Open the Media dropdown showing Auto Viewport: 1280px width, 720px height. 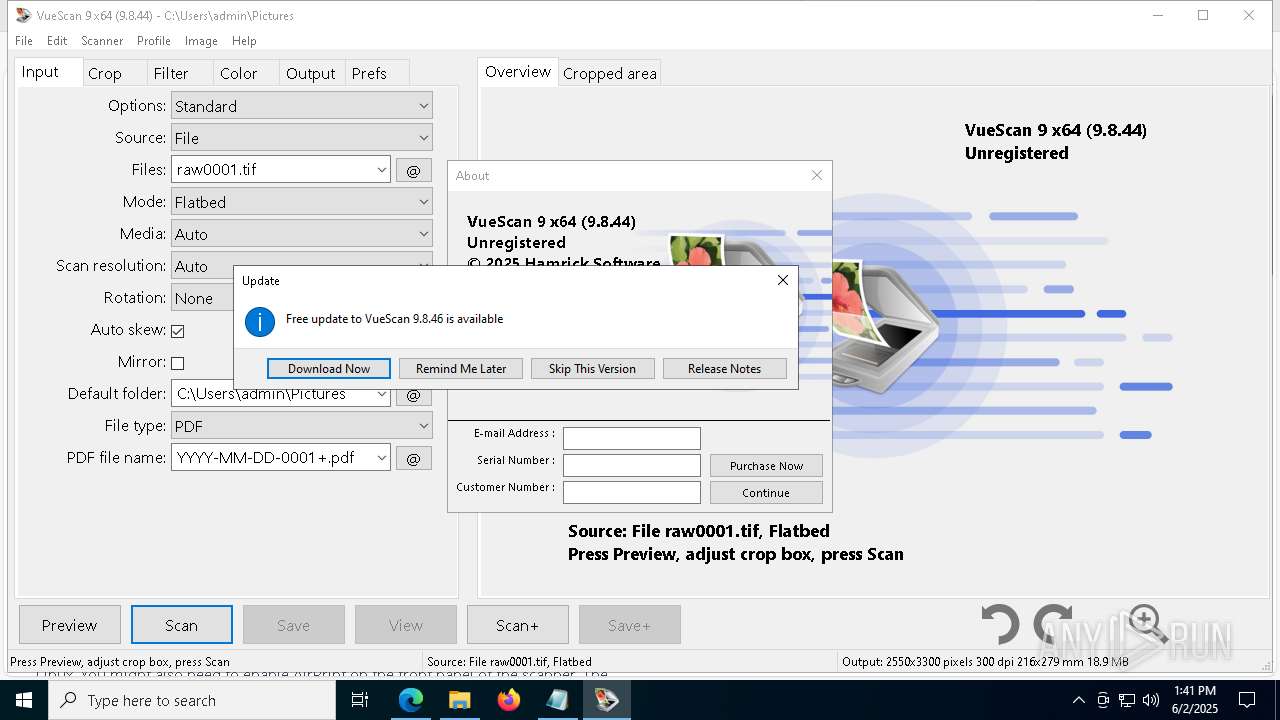click(302, 234)
